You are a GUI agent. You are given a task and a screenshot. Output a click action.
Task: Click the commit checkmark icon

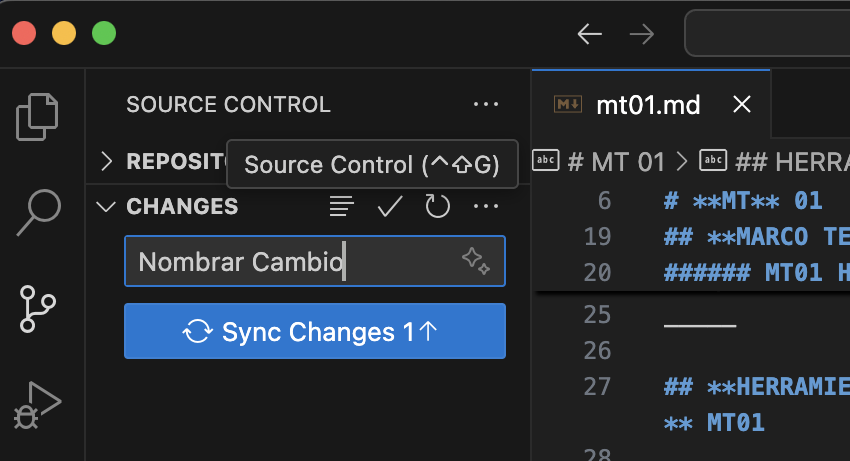(389, 207)
